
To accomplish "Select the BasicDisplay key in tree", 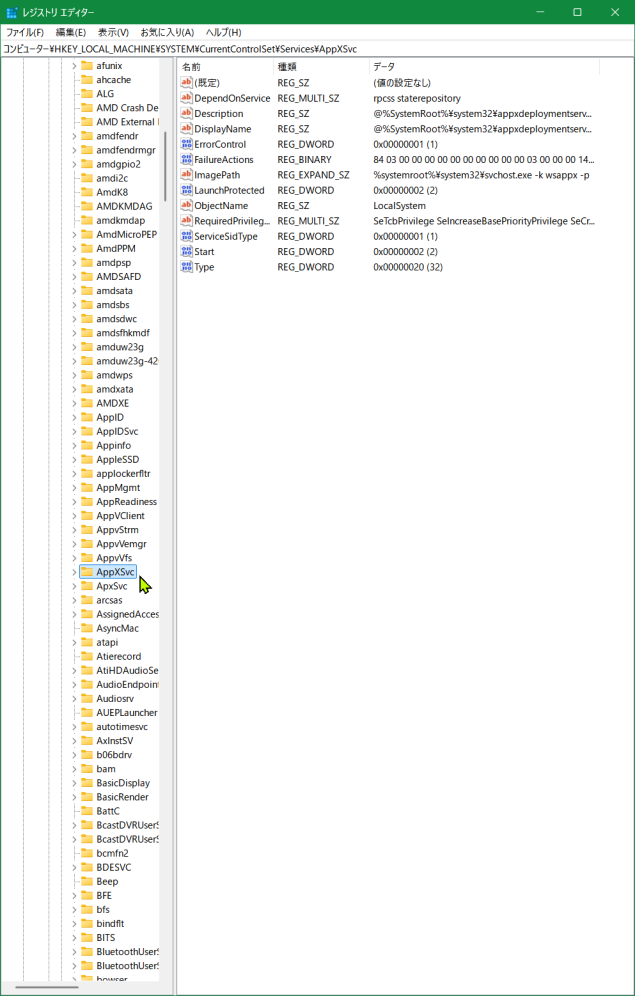I will pos(123,783).
